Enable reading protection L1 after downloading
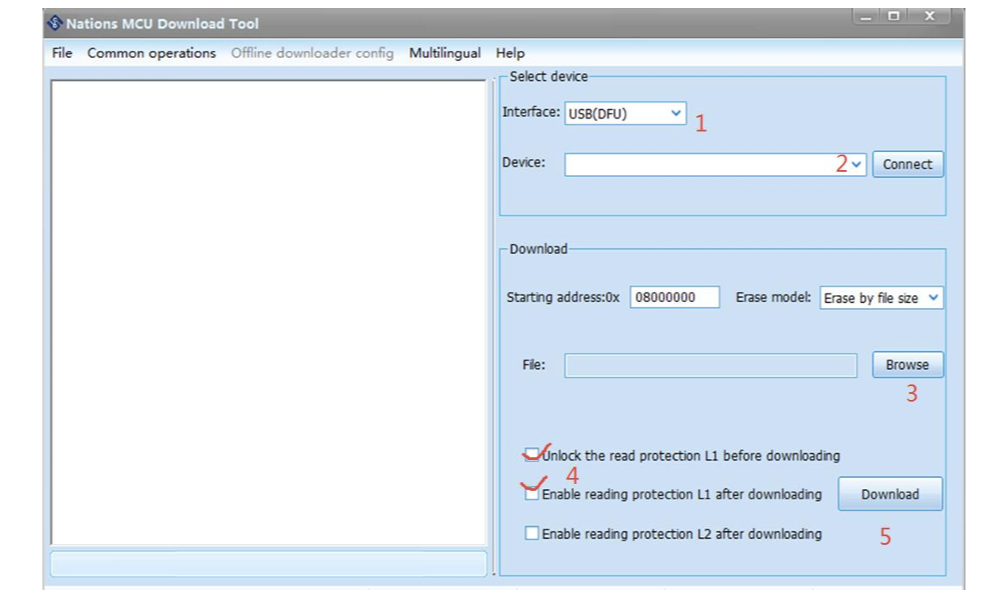Viewport: 1000px width, 606px height. [532, 494]
